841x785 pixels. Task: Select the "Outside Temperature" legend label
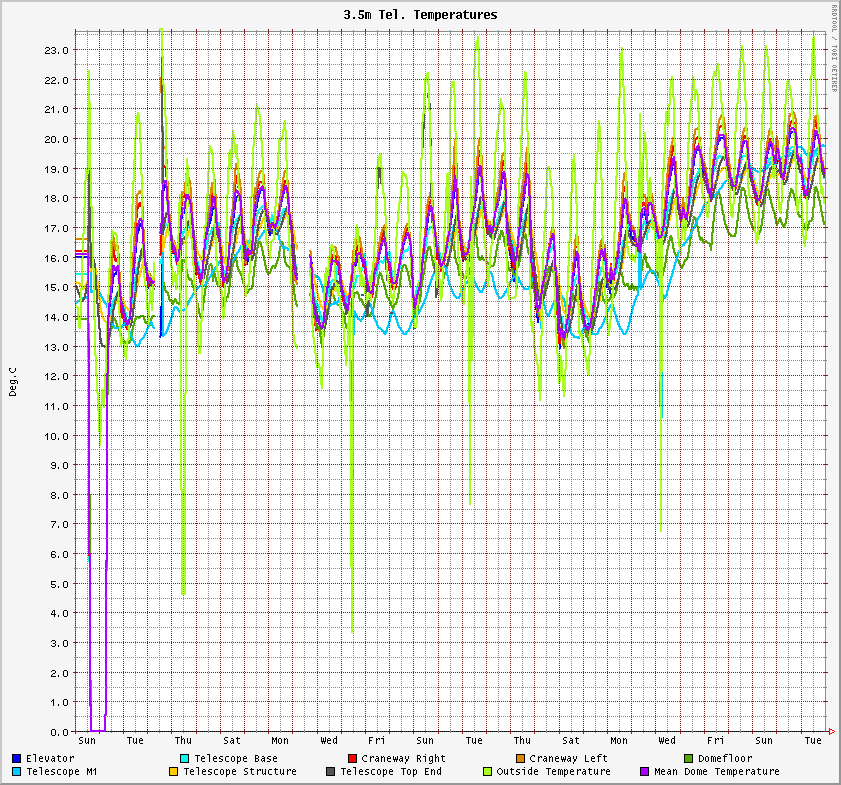(553, 772)
